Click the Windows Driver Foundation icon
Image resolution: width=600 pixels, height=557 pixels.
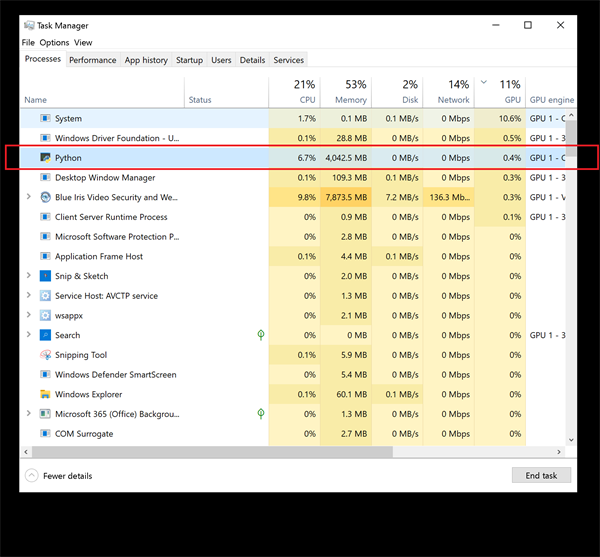tap(45, 138)
